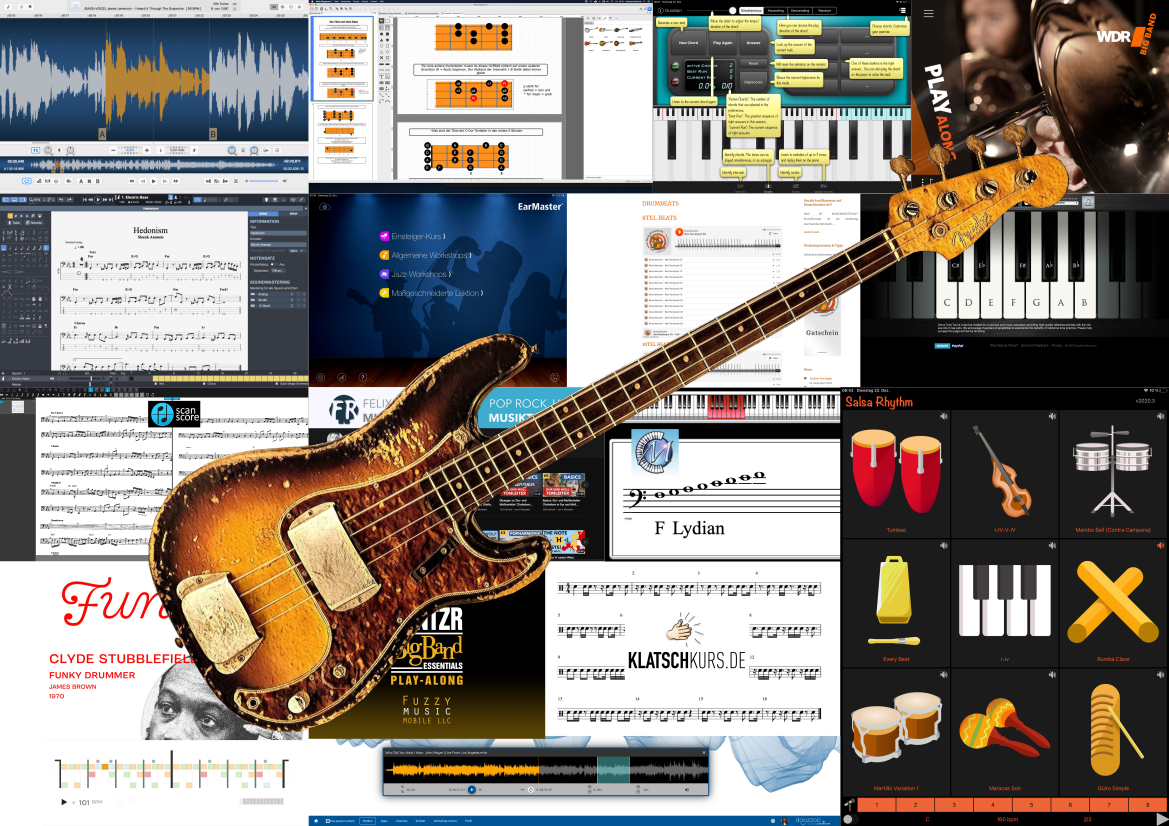This screenshot has width=1169, height=826.
Task: Mute the Martillo Variation 1 bongos
Action: (944, 675)
